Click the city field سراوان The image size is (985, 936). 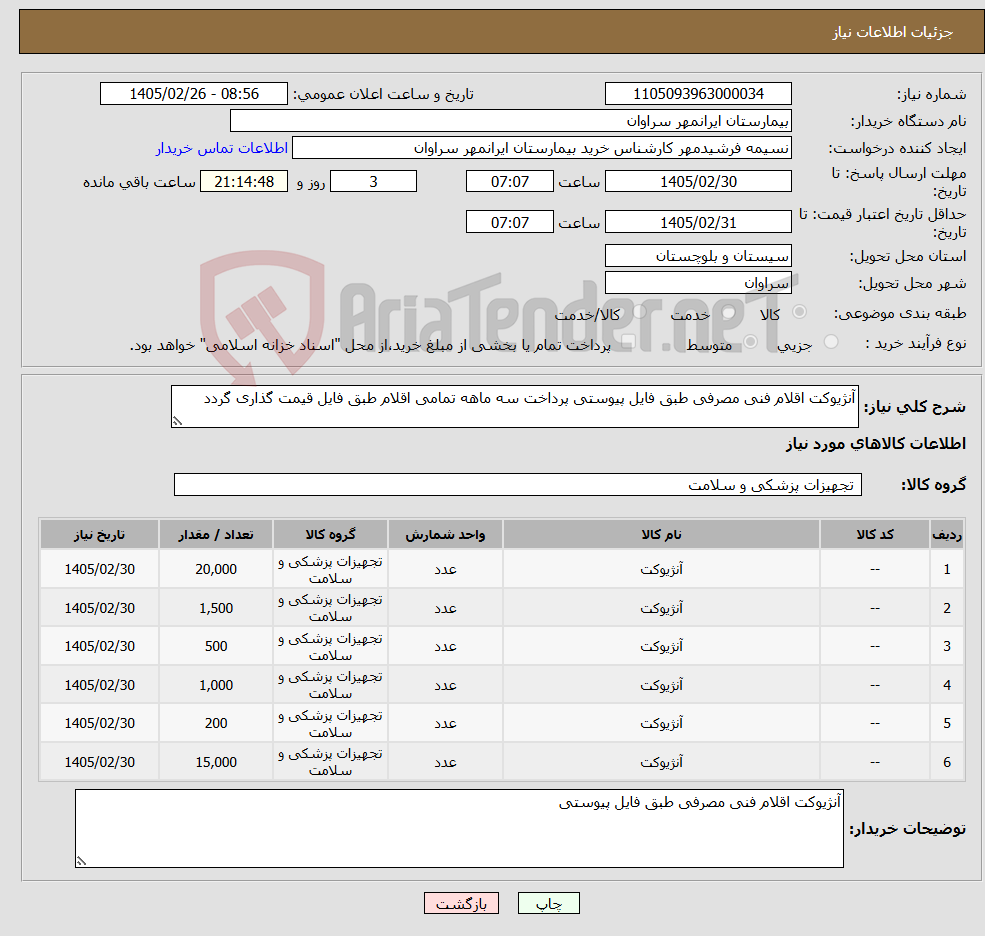click(698, 283)
